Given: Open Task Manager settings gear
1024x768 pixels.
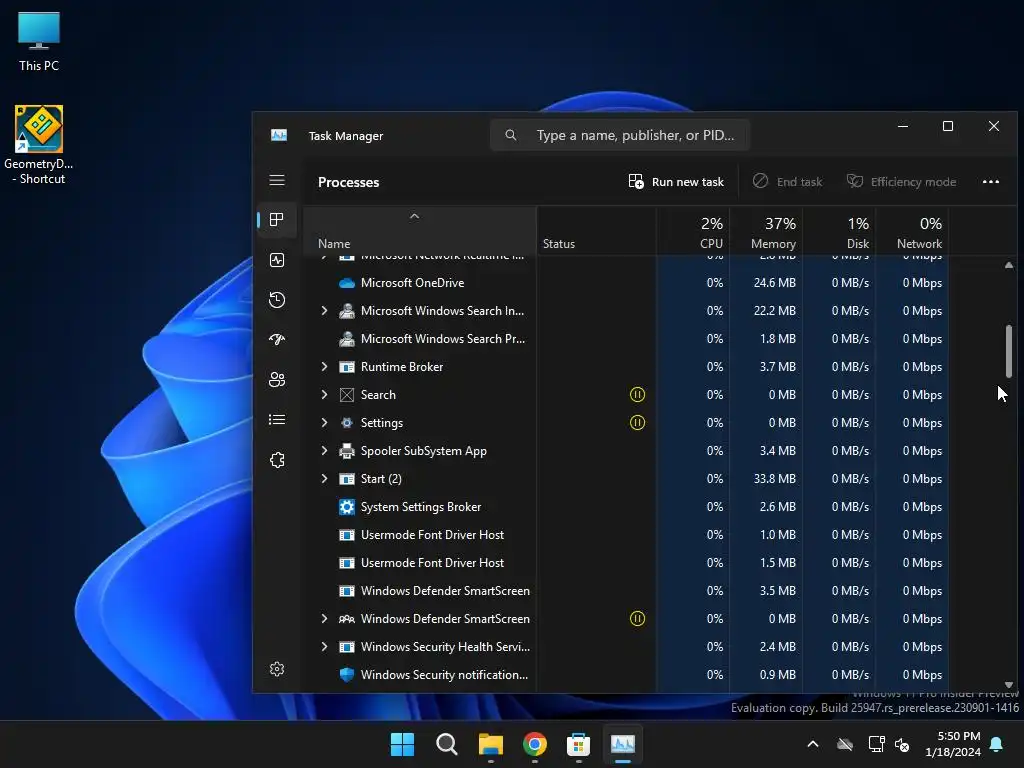Looking at the screenshot, I should [277, 669].
